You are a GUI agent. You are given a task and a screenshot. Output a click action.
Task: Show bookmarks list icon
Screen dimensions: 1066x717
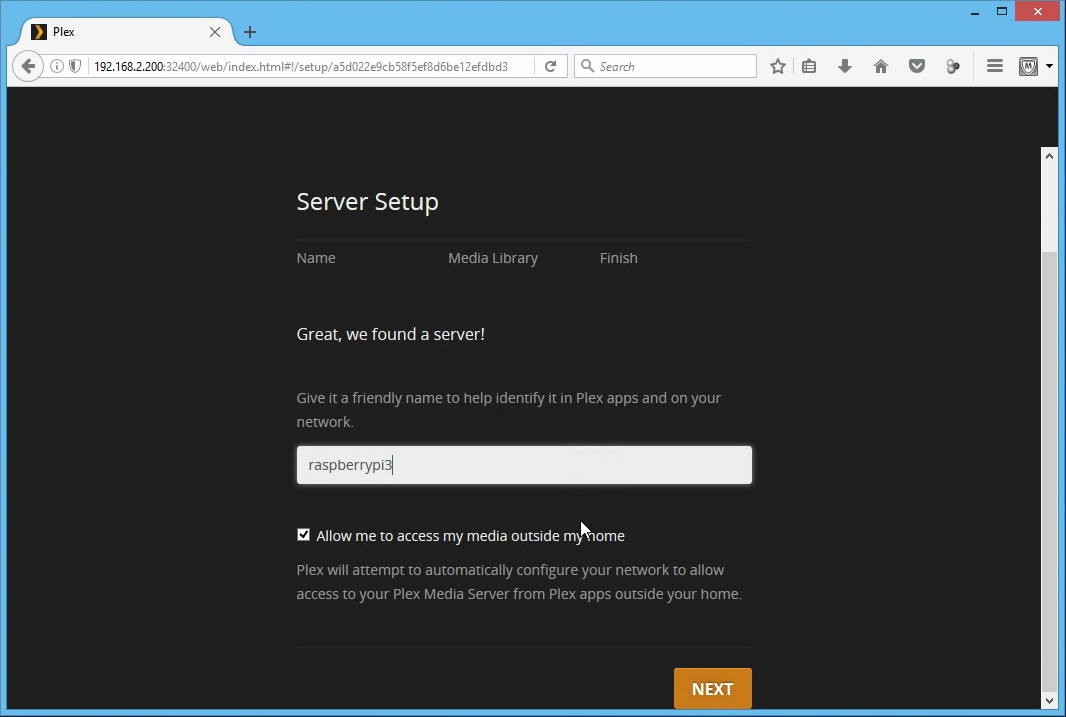click(809, 66)
